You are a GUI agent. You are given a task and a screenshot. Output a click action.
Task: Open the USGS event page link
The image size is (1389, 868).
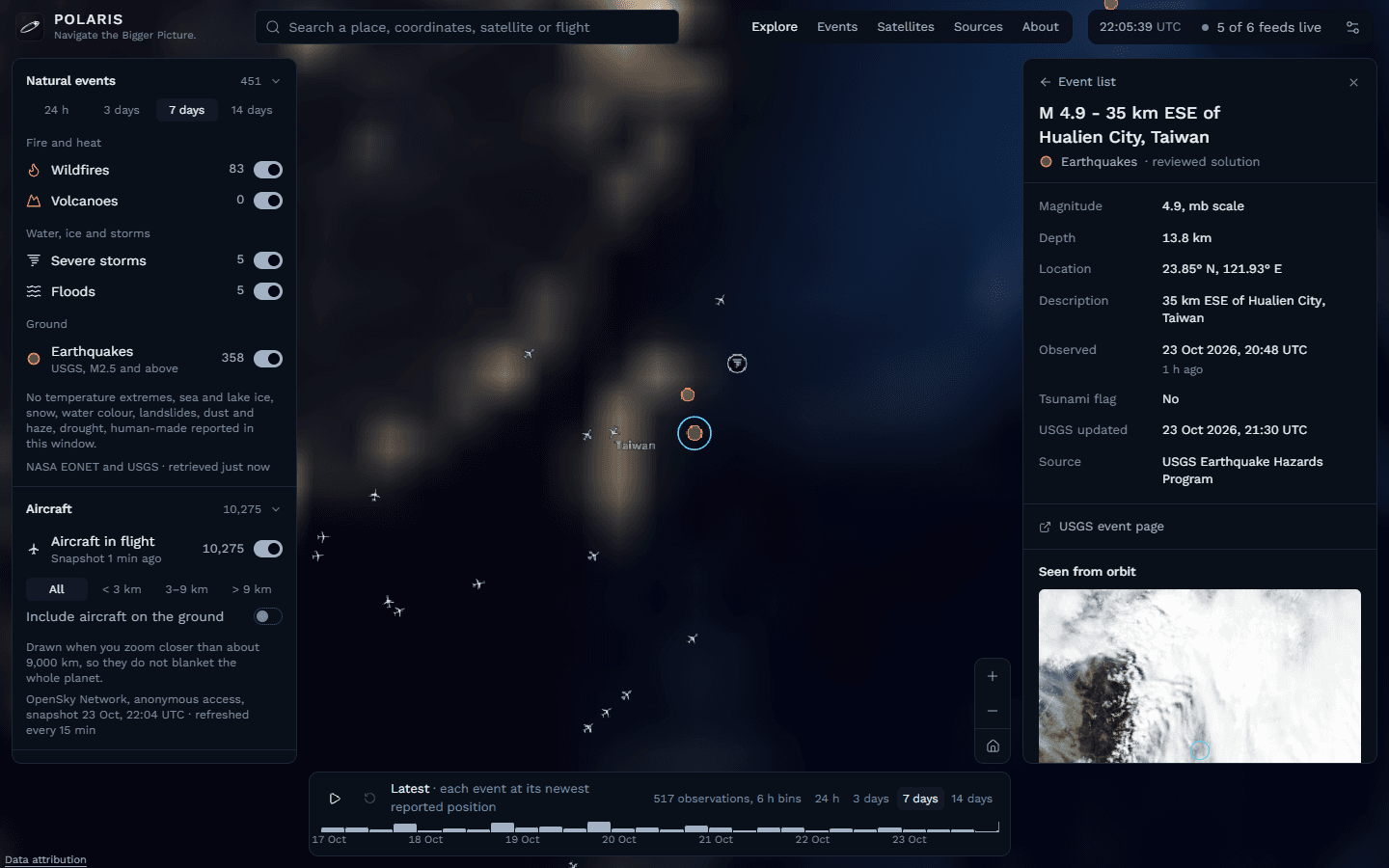[1102, 527]
